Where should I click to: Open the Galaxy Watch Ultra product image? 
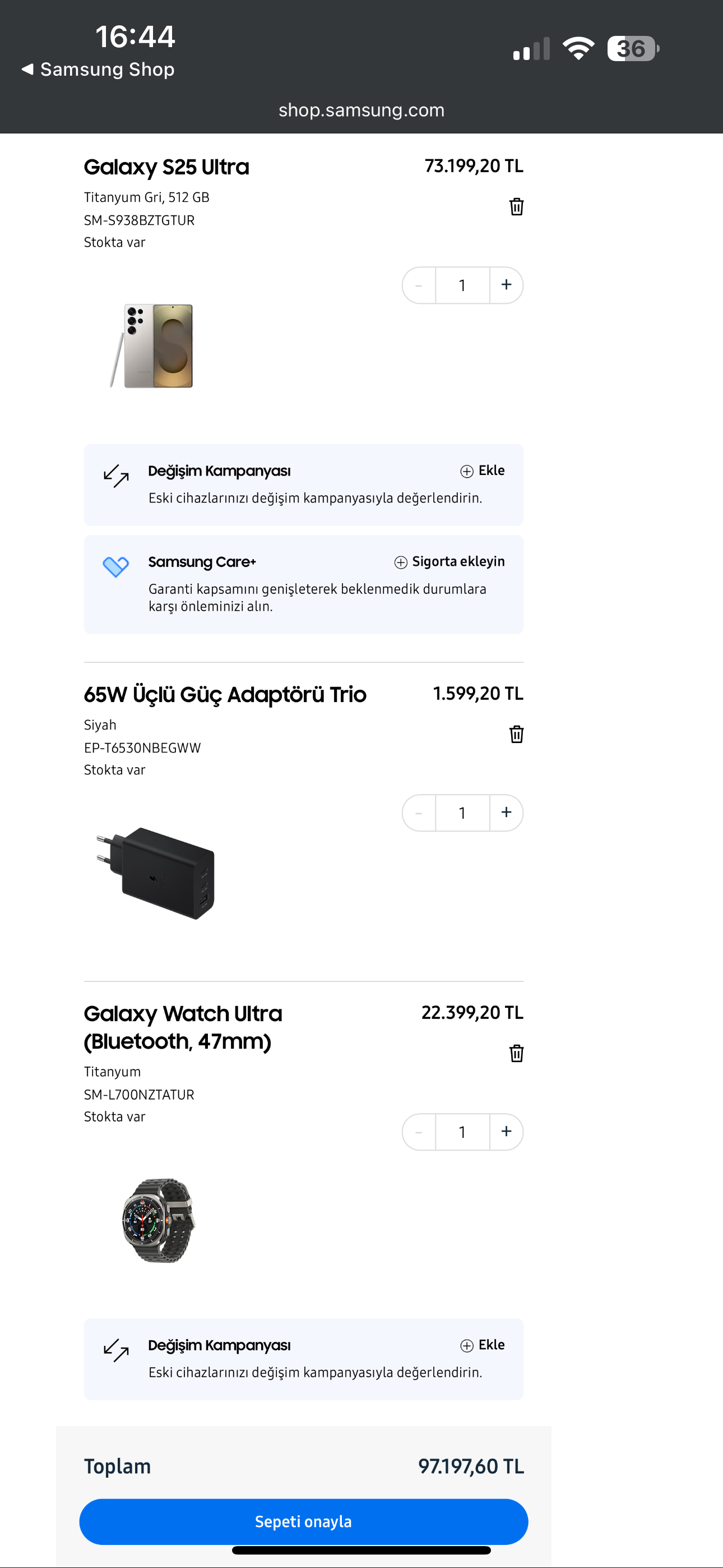(x=158, y=1220)
